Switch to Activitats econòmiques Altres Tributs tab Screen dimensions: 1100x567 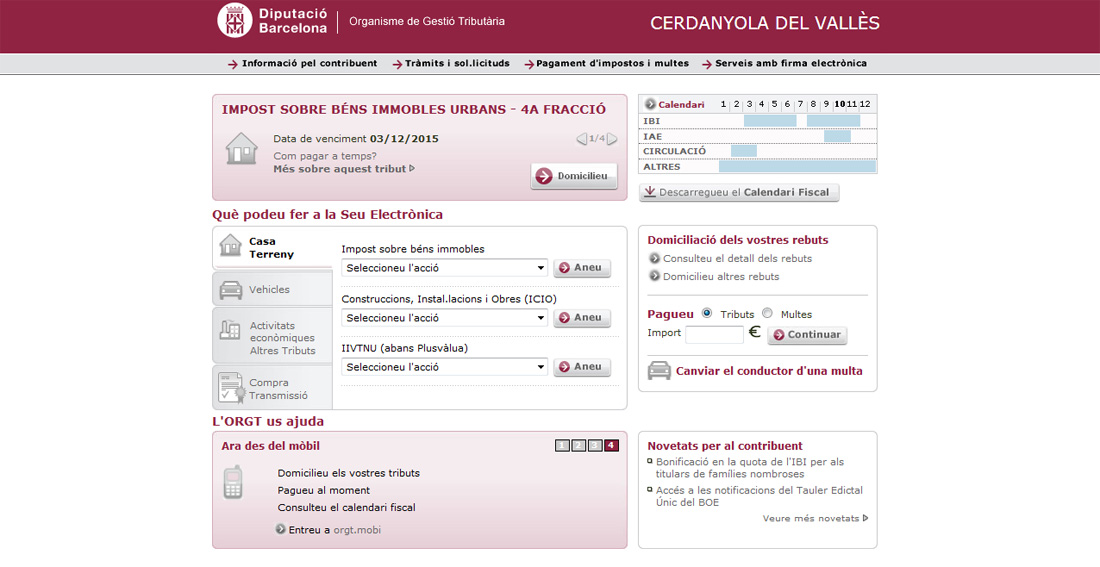[272, 336]
